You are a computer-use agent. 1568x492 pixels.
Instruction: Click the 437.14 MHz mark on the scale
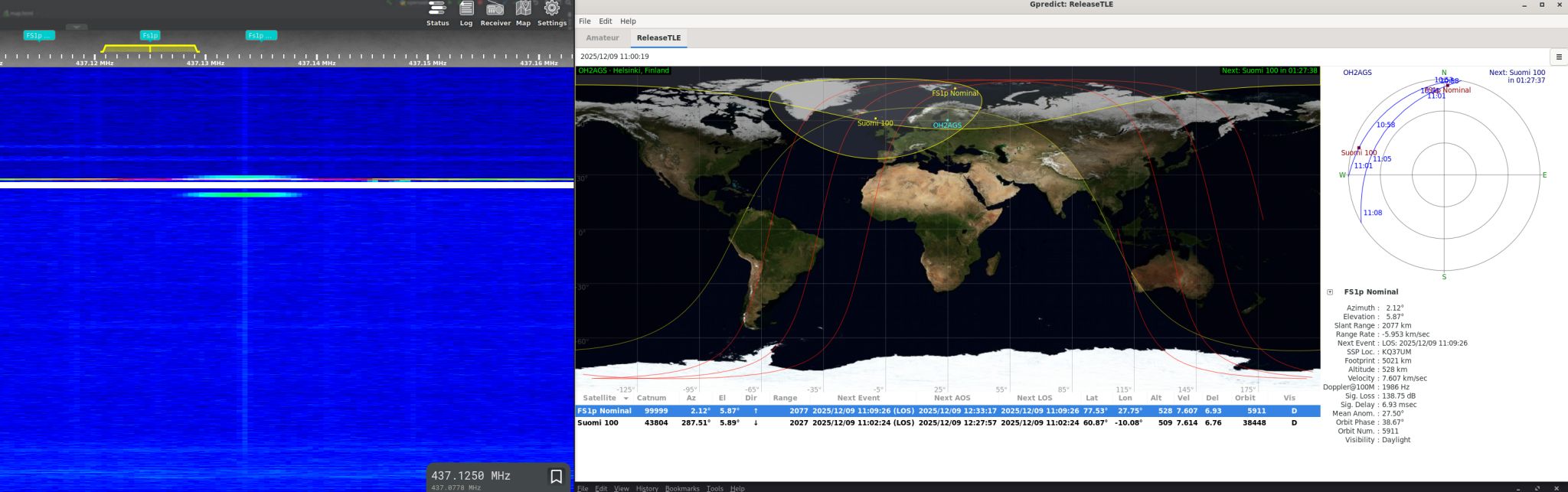point(316,63)
